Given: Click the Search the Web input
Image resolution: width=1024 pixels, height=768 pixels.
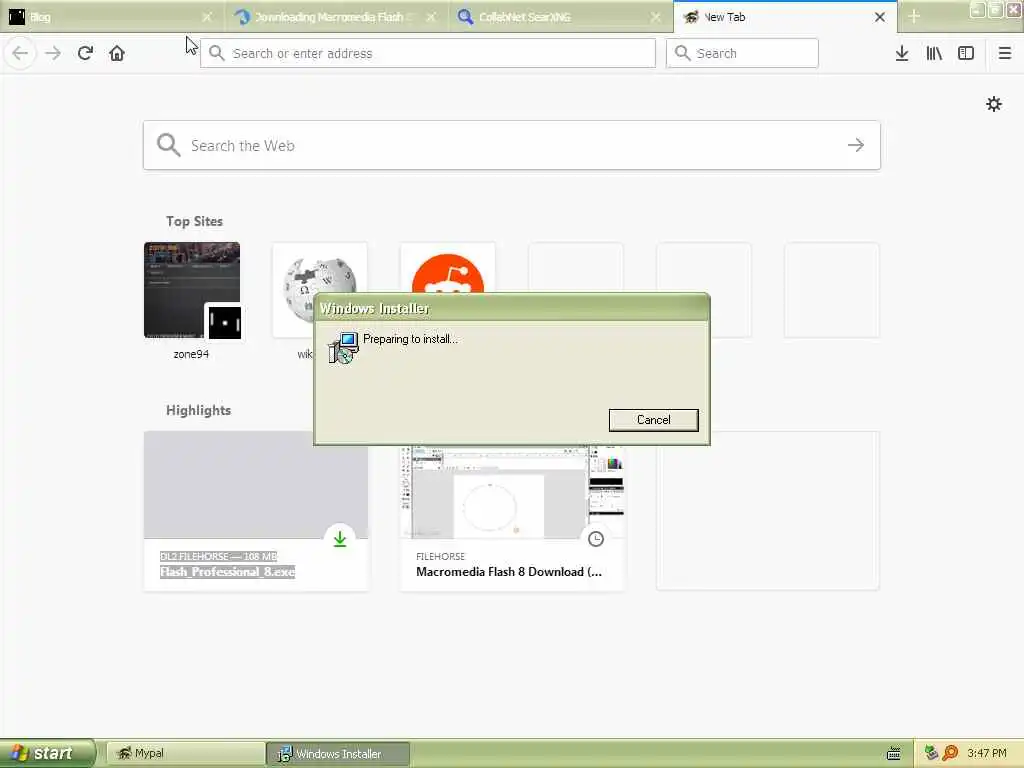Looking at the screenshot, I should pos(511,145).
